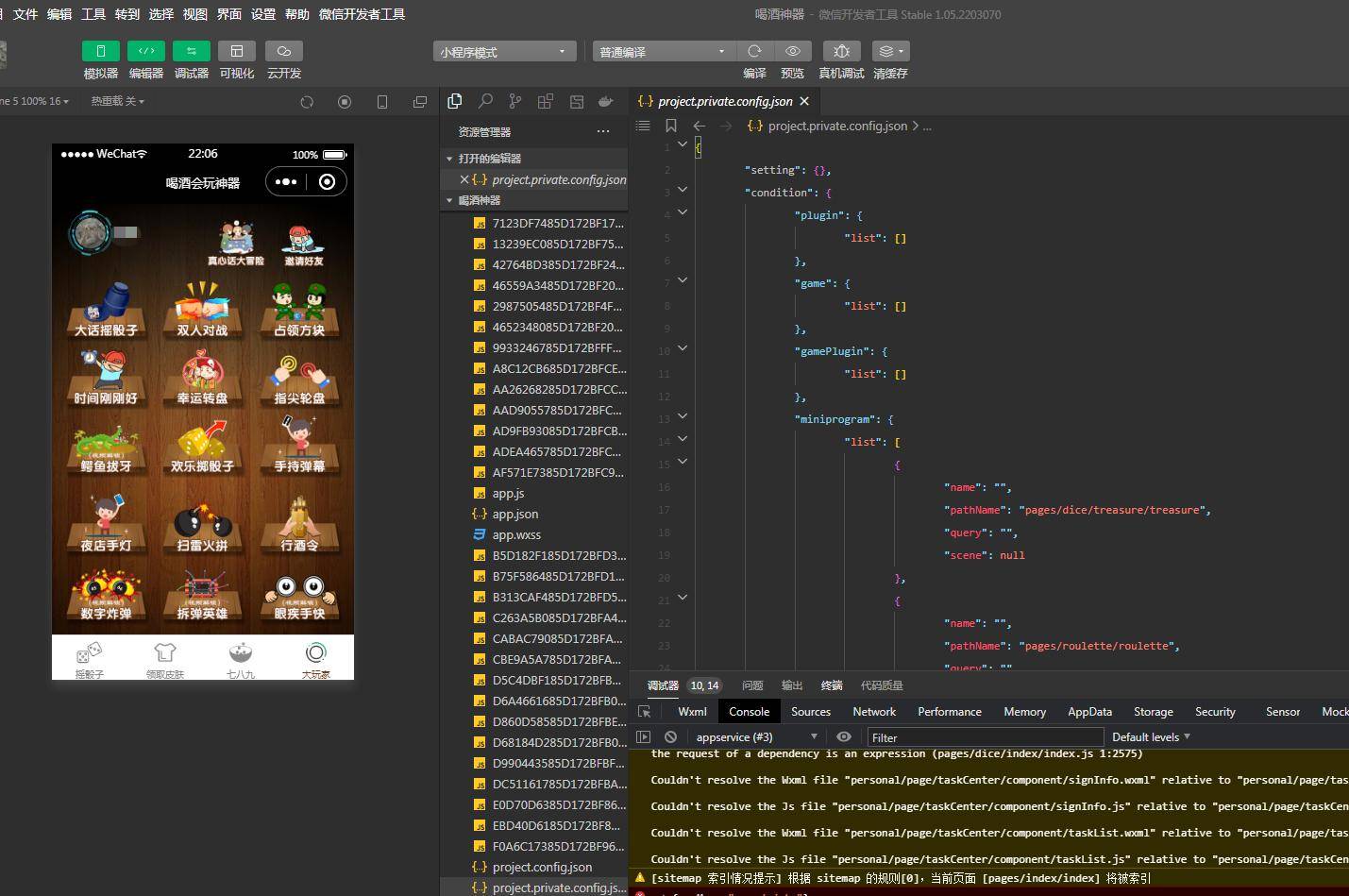The height and width of the screenshot is (896, 1349).
Task: Switch to the AppData devtools tab
Action: [1089, 712]
